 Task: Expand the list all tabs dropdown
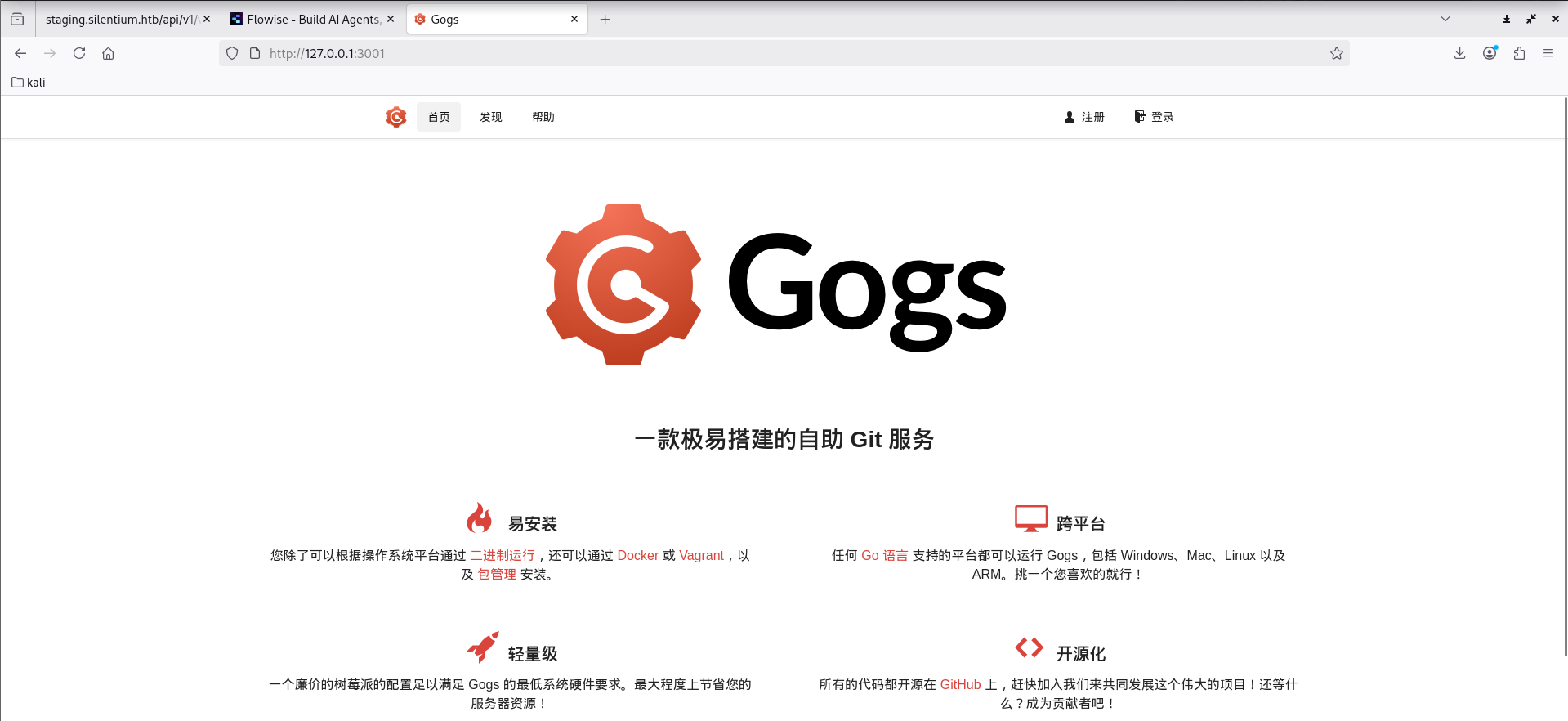coord(1445,19)
